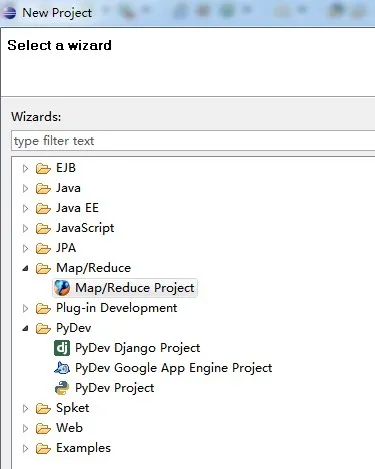Select the Java EE tree label
375x469 pixels.
(77, 208)
